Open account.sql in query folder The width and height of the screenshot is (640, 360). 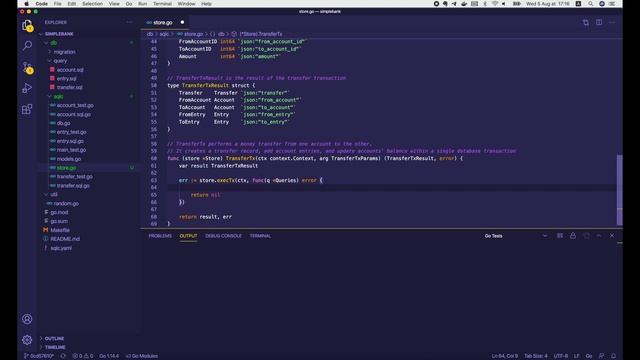click(x=88, y=70)
